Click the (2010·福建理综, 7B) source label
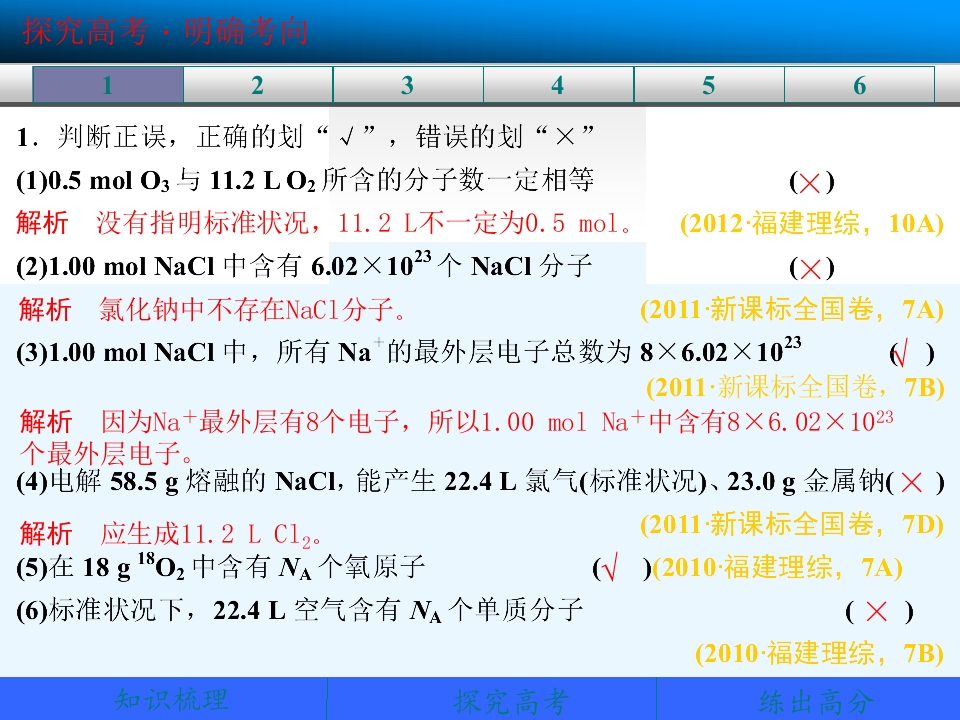 819,653
